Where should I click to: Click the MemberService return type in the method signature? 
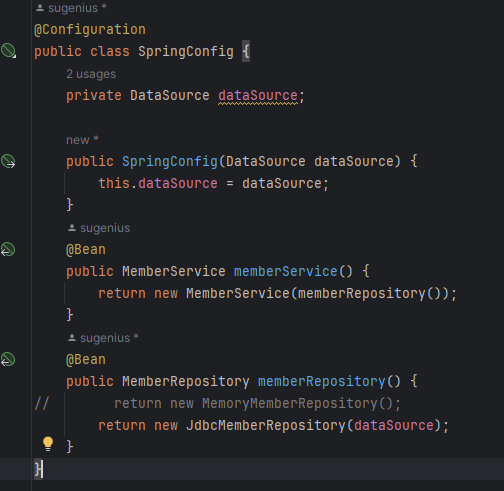174,271
